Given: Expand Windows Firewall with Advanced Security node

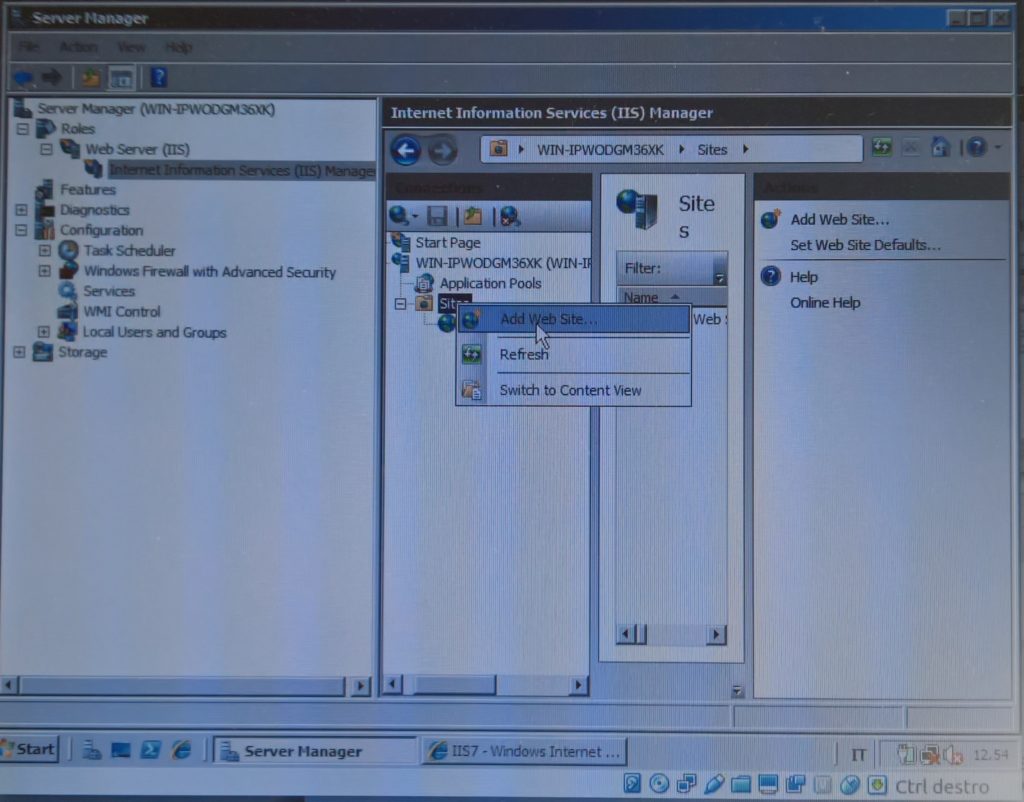Looking at the screenshot, I should click(x=44, y=271).
